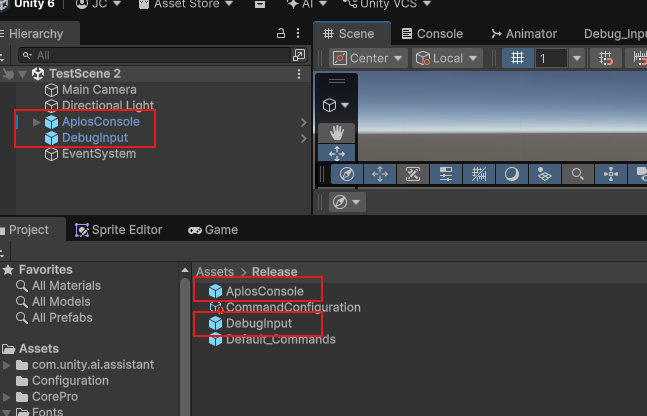
Task: Collapse the TestScene 2 scene tree
Action: (x=22, y=74)
